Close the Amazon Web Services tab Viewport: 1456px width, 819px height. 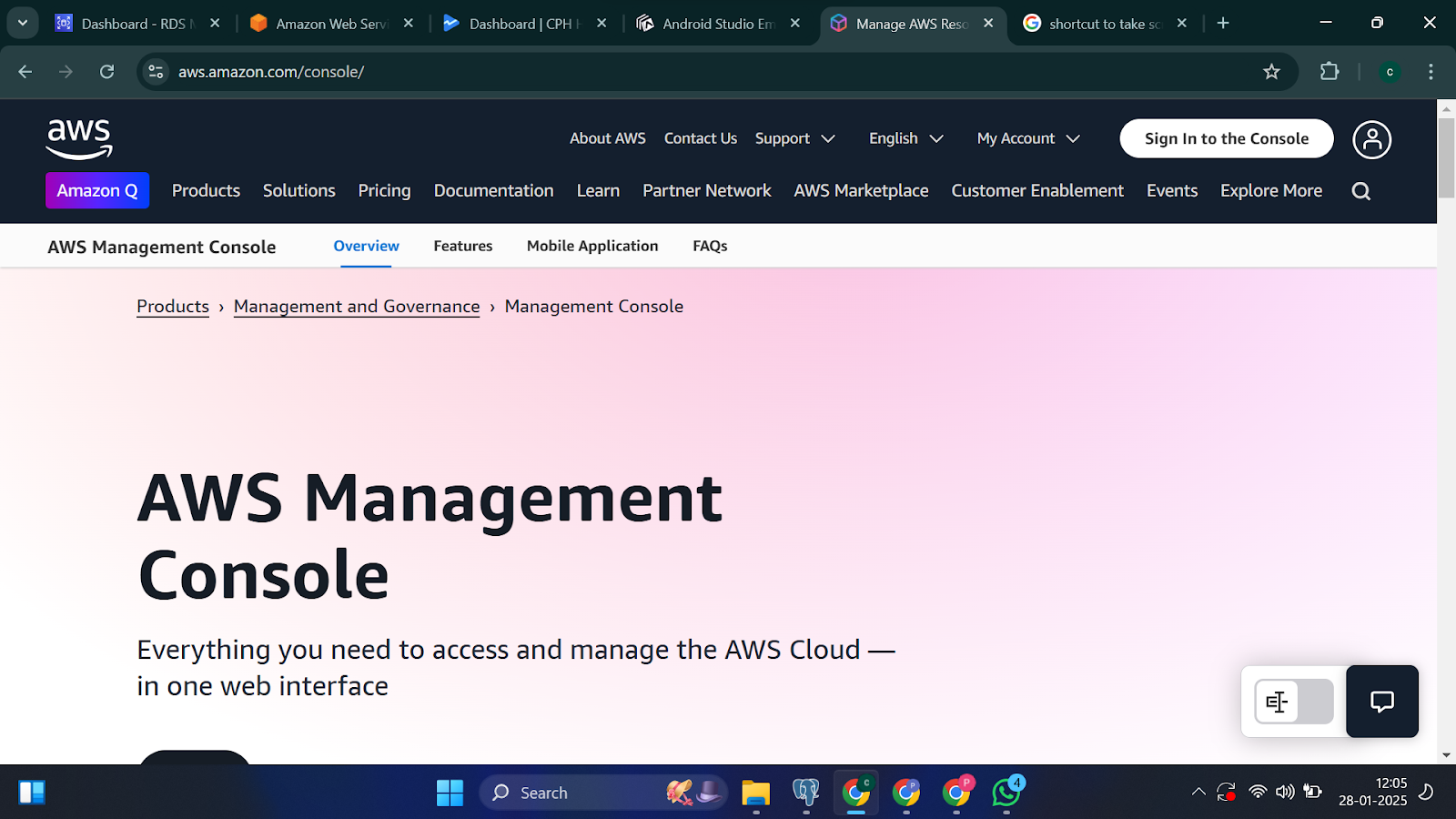click(409, 24)
